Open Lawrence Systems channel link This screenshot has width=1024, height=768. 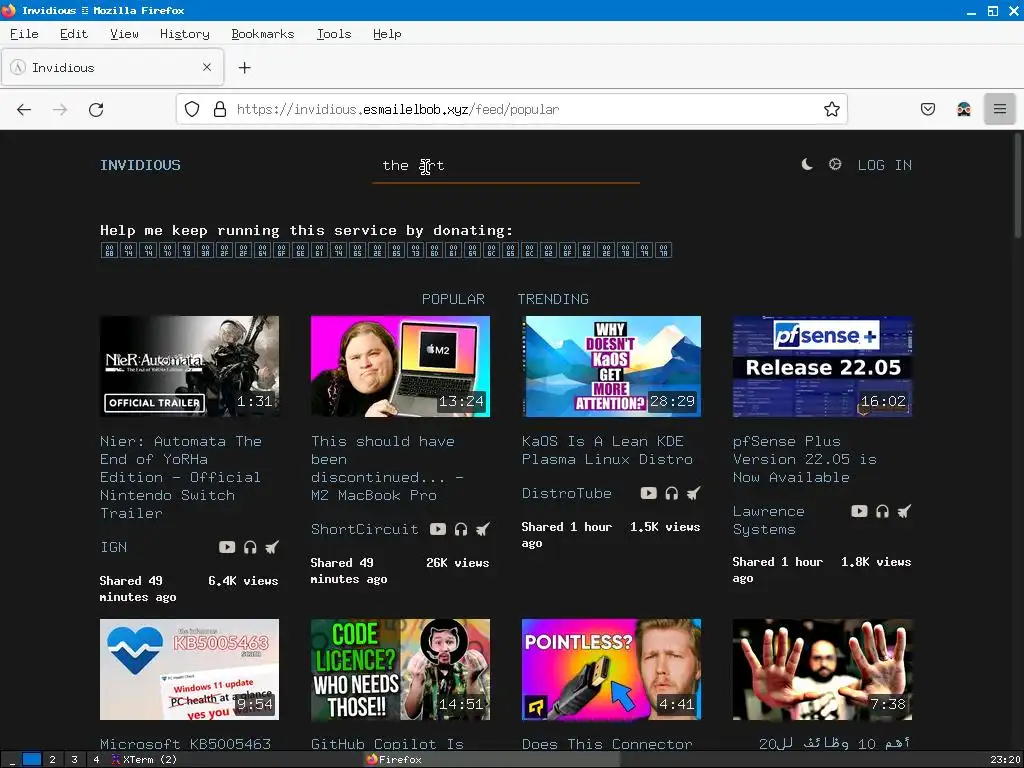click(768, 520)
